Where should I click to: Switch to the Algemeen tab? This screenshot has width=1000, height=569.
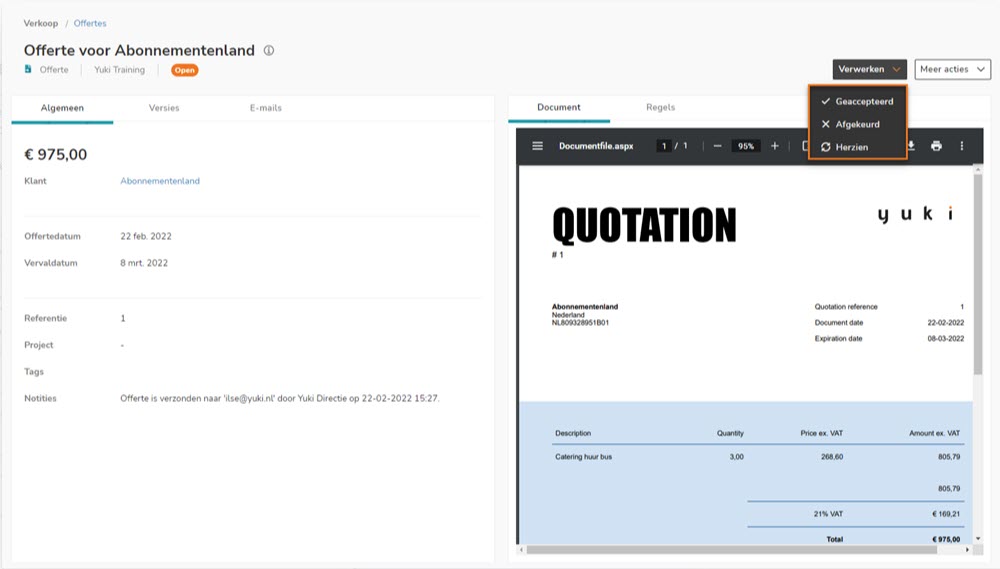[62, 108]
